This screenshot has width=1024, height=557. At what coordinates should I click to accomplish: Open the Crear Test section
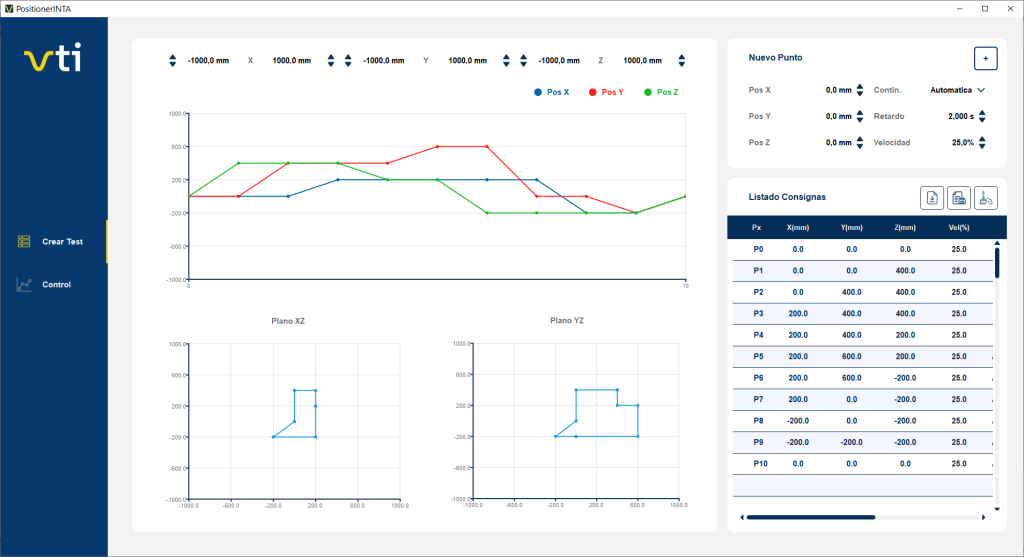coord(62,242)
